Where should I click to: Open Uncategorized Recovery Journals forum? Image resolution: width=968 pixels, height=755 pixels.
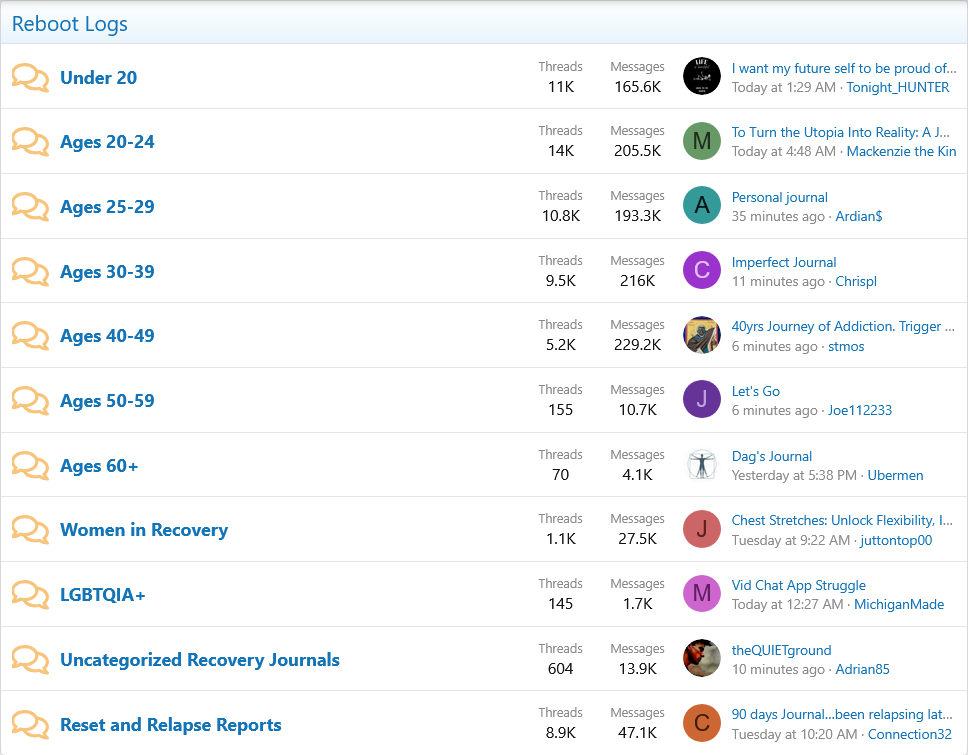click(x=200, y=660)
